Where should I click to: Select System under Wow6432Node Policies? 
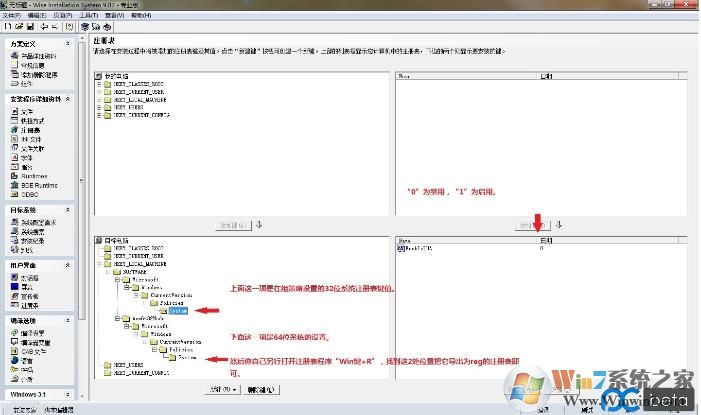coord(187,357)
